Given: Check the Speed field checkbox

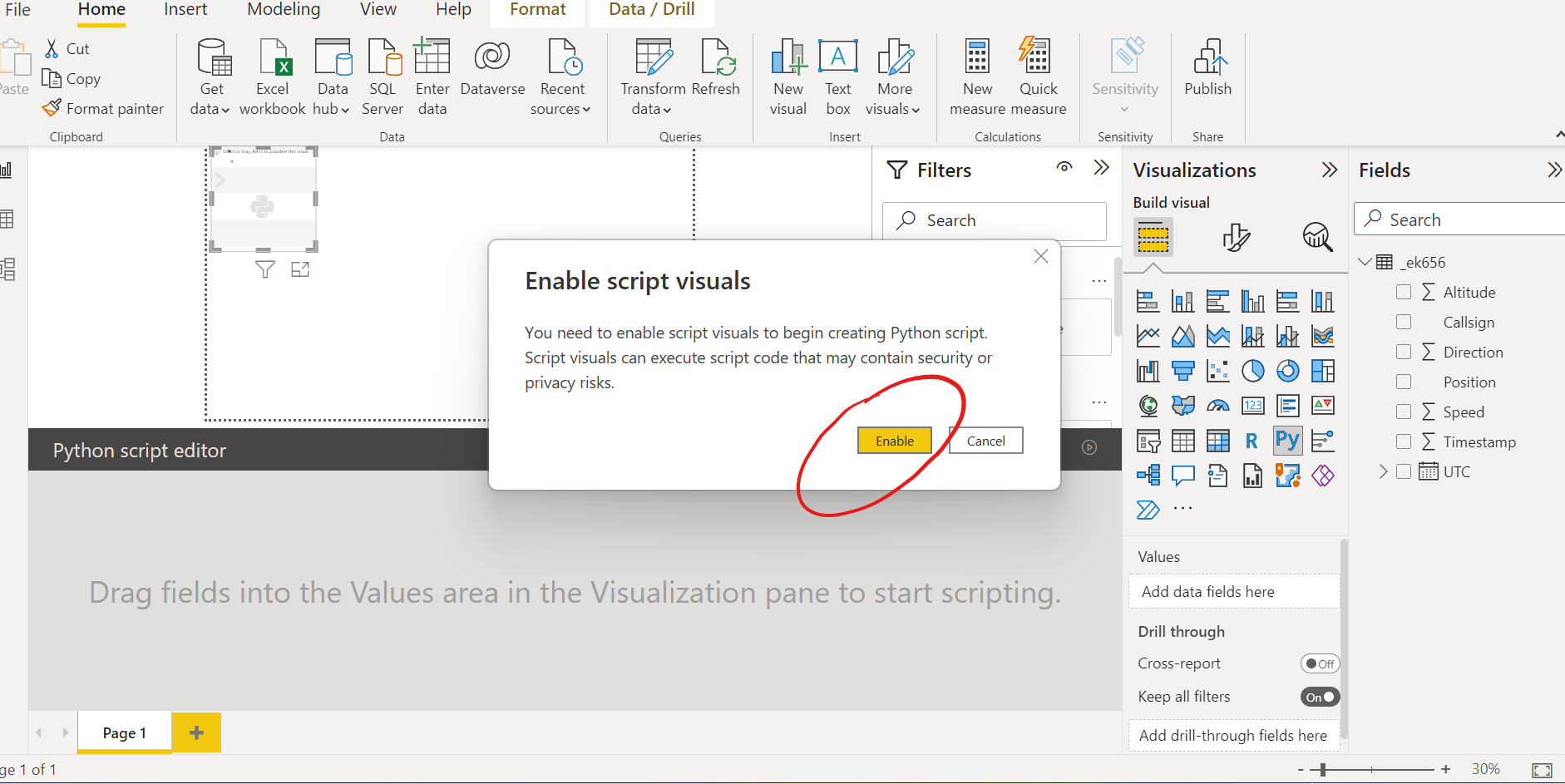Looking at the screenshot, I should coord(1404,412).
